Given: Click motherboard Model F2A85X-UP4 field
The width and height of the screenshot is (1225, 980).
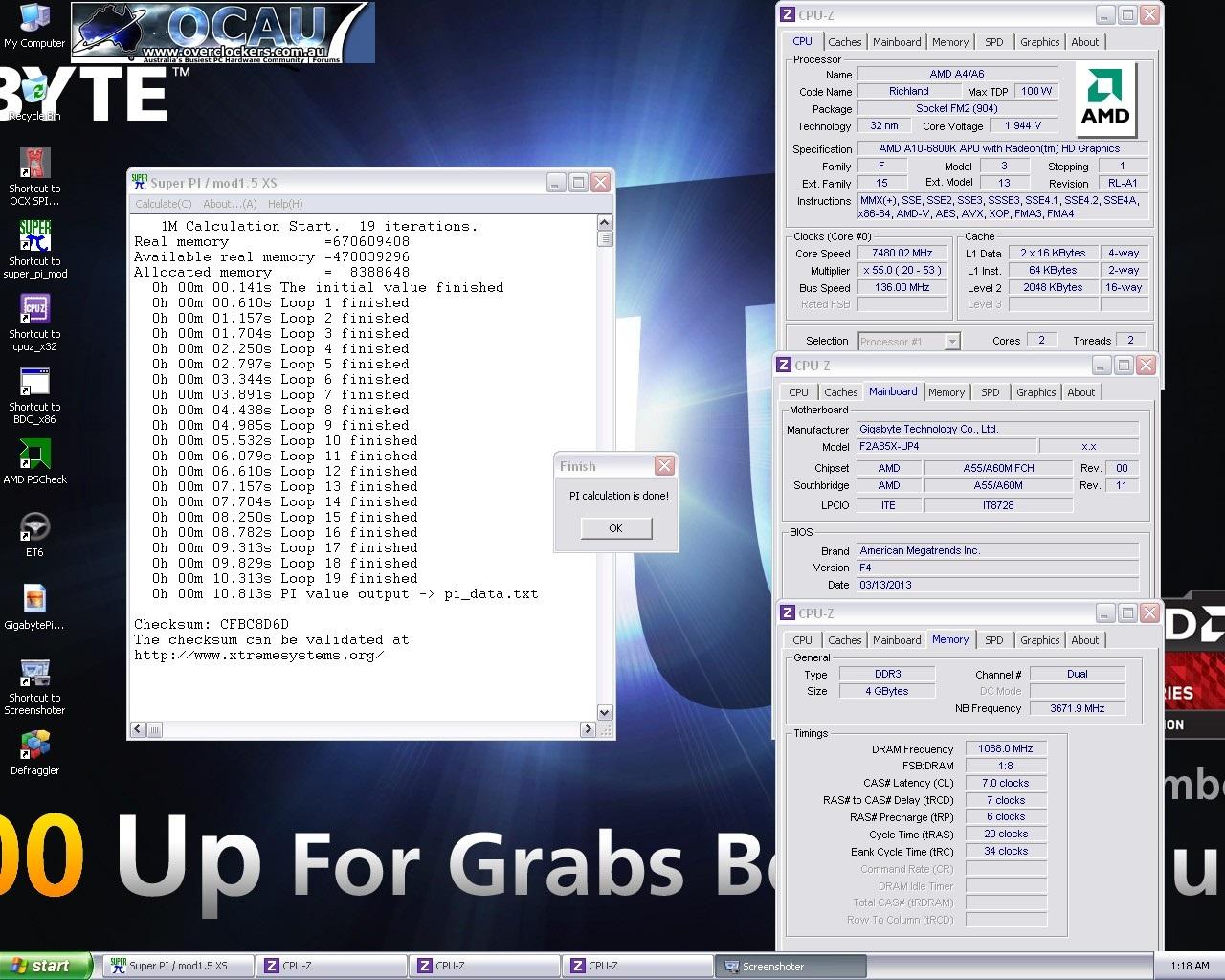Looking at the screenshot, I should [947, 447].
